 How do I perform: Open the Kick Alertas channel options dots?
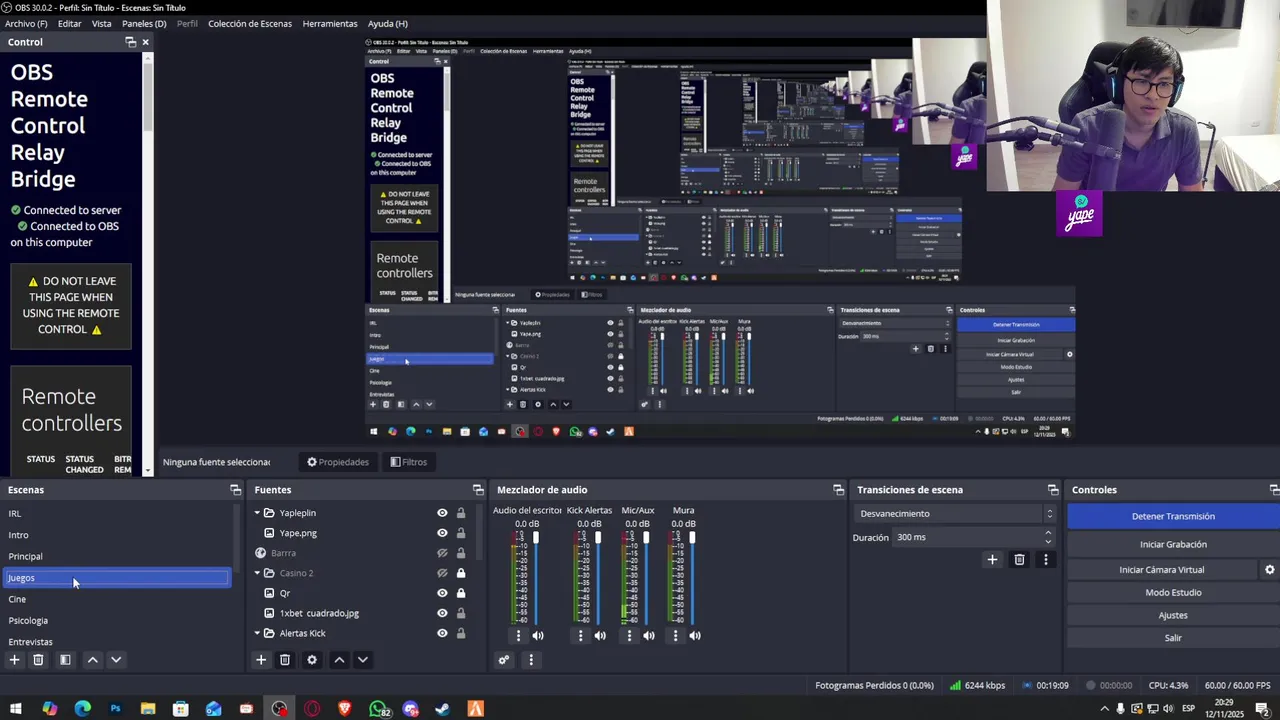tap(580, 636)
